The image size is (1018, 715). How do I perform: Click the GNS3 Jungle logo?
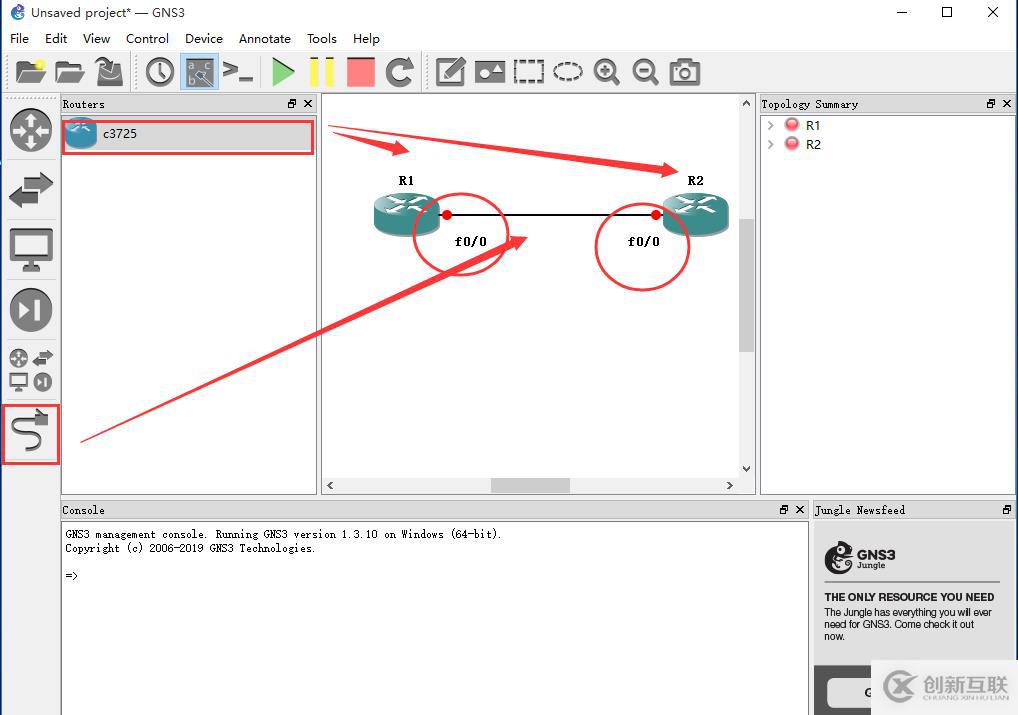tap(860, 557)
